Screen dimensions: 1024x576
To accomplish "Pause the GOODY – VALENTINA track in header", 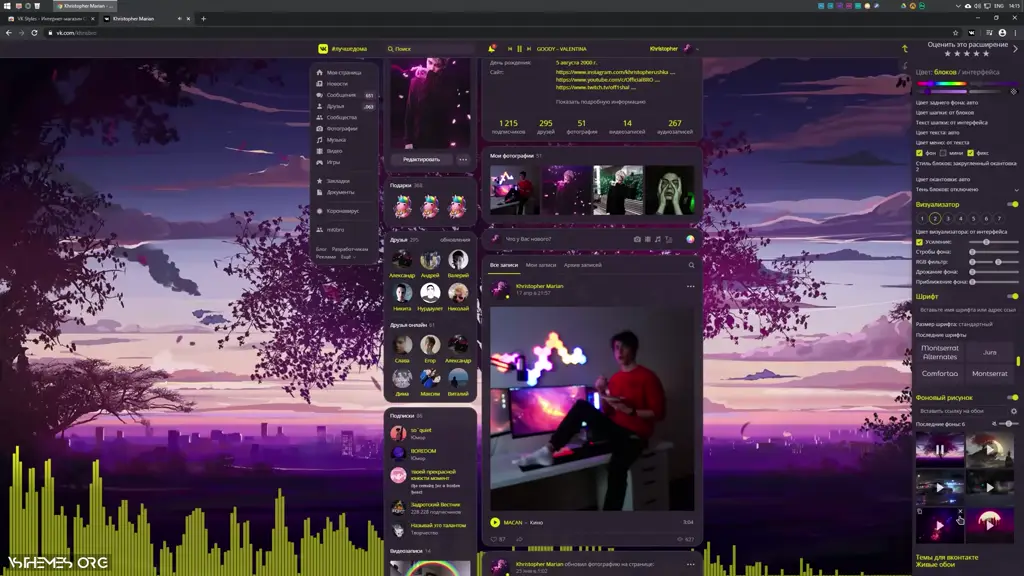I will pos(519,48).
